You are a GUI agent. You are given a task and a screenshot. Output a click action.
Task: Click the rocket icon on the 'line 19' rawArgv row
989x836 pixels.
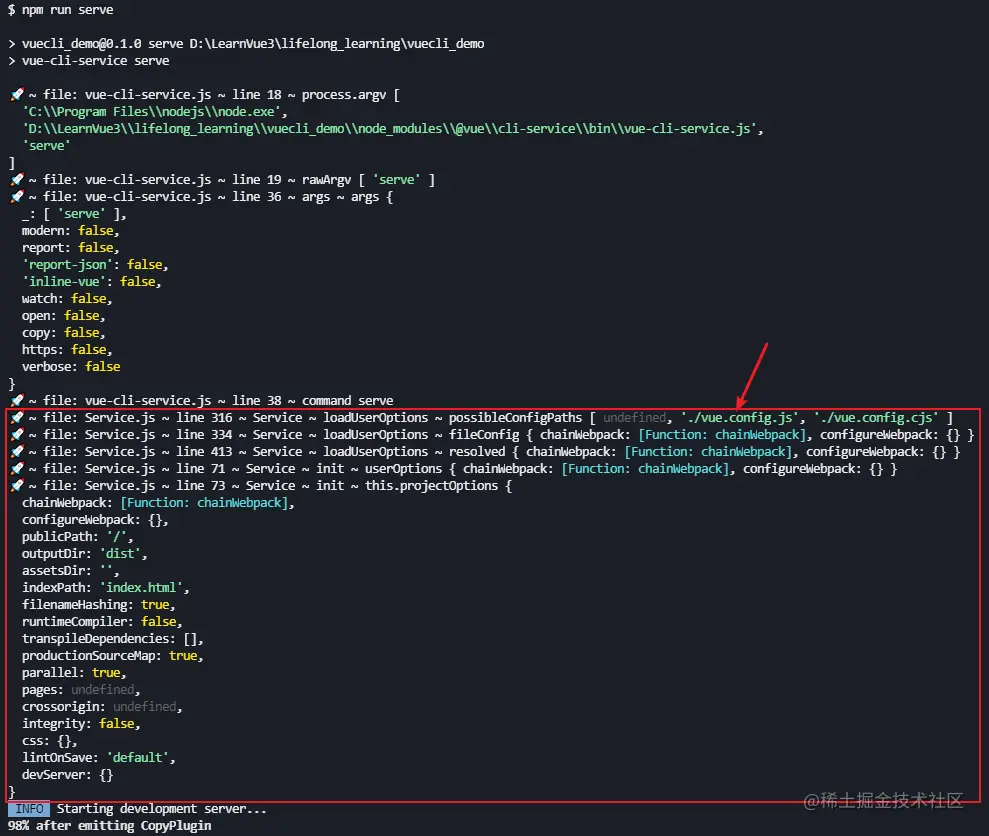[17, 180]
